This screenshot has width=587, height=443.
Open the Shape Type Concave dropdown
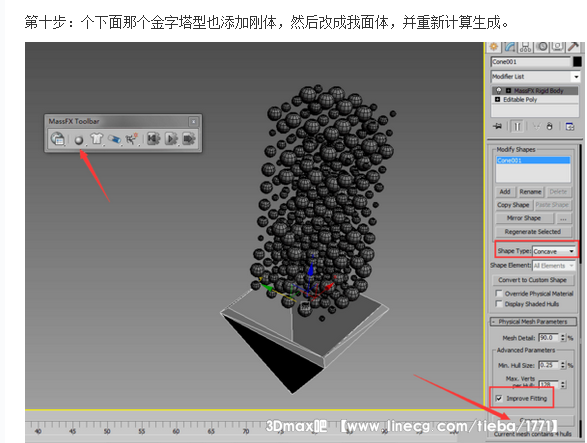pos(554,251)
